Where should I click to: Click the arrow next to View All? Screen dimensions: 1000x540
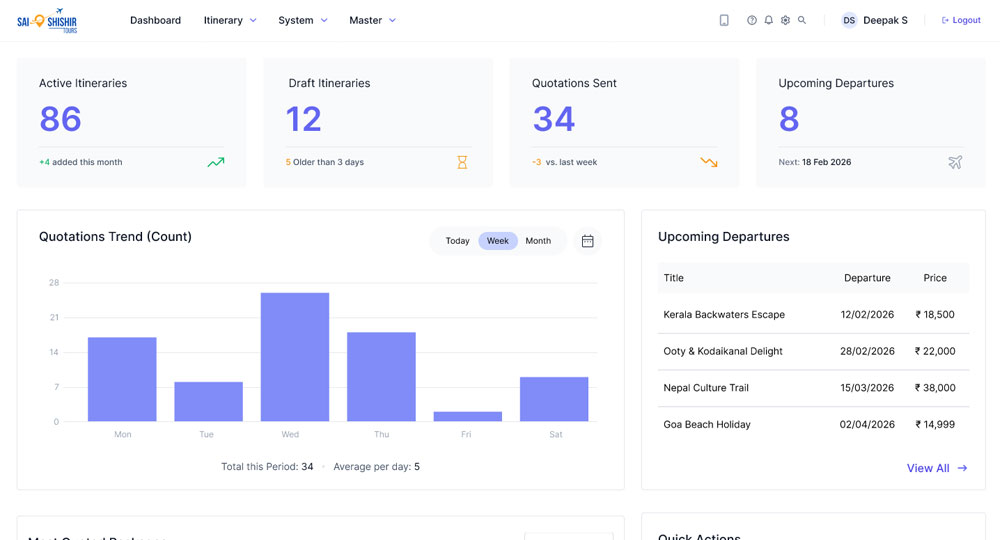tap(962, 468)
